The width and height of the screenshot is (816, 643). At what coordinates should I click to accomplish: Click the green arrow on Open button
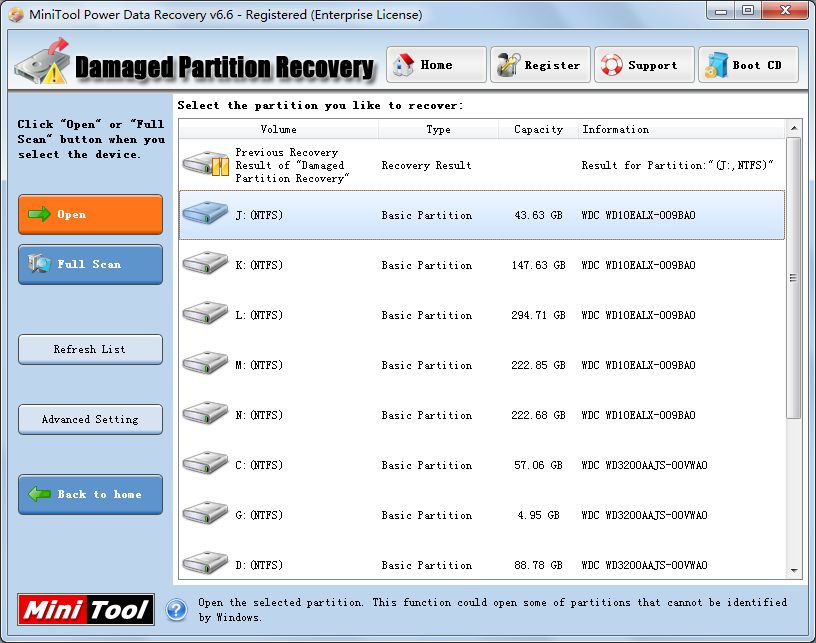click(39, 214)
